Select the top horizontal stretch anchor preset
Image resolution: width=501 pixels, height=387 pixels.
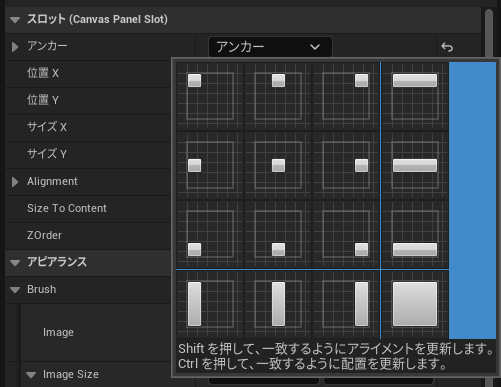point(415,96)
